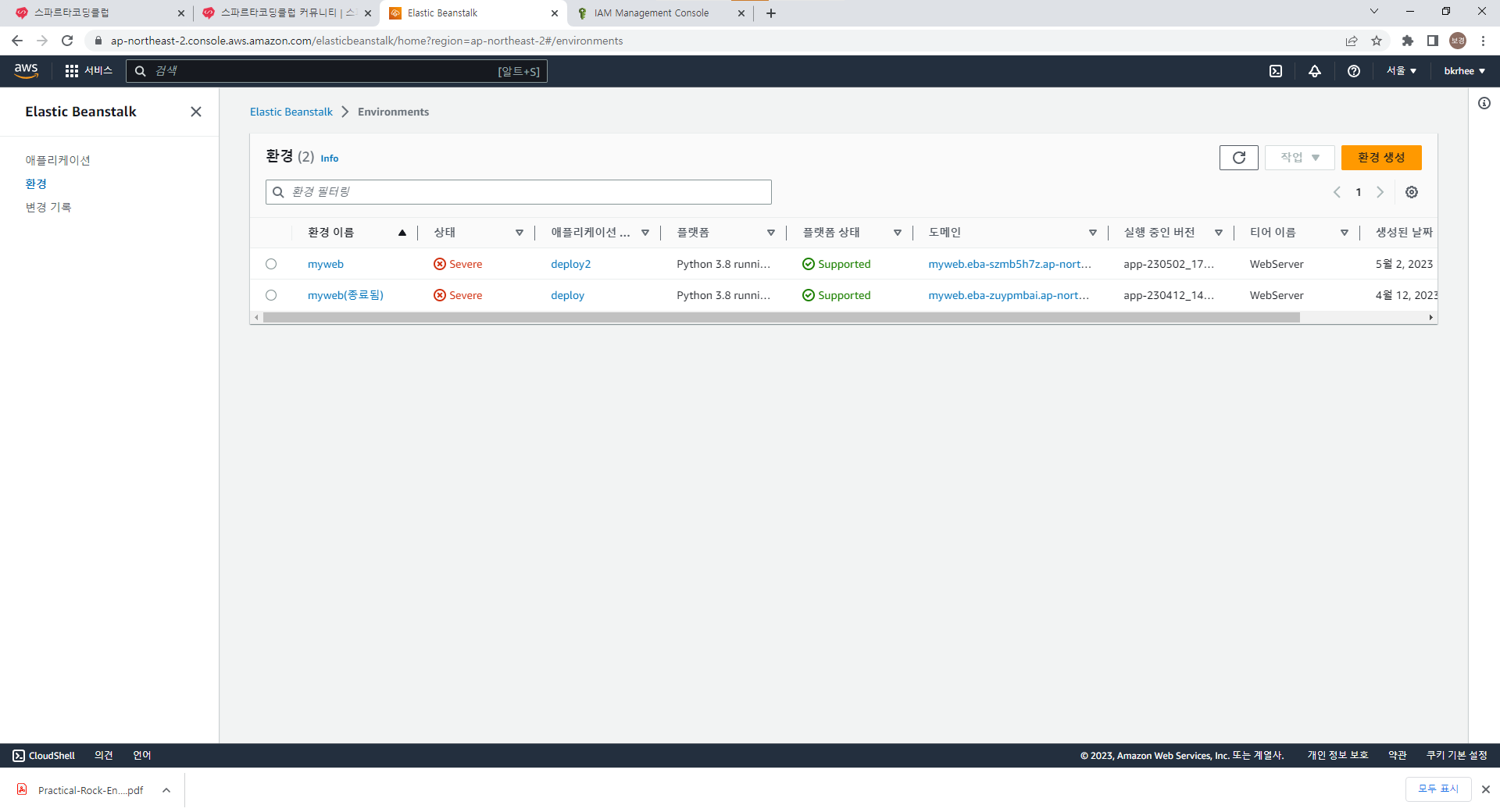This screenshot has width=1500, height=812.
Task: Open the myweb environment link
Action: [x=326, y=264]
